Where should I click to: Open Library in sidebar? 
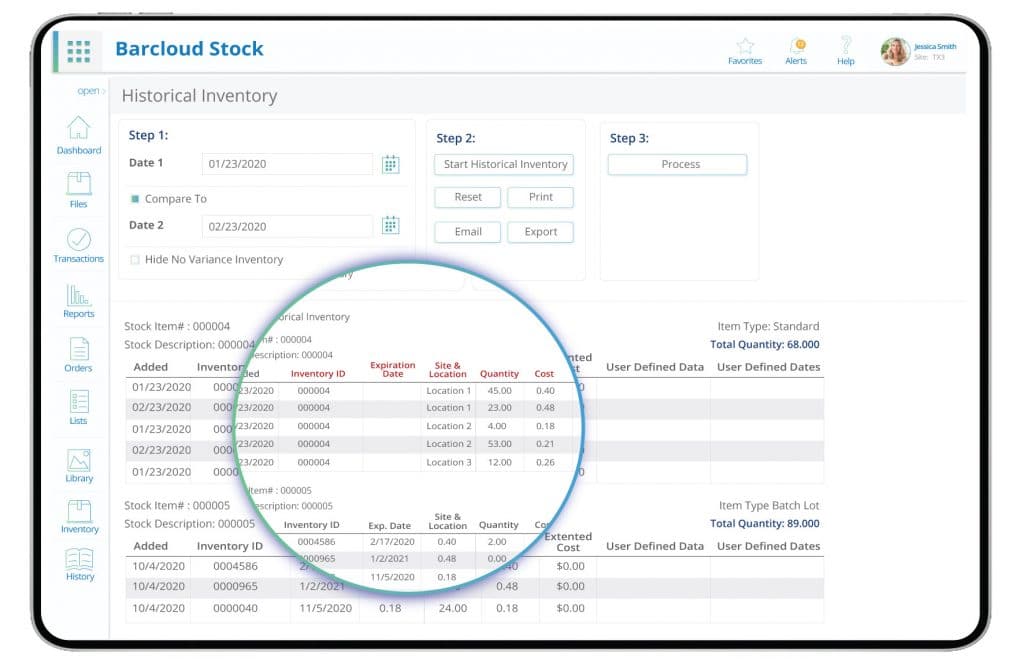coord(79,466)
